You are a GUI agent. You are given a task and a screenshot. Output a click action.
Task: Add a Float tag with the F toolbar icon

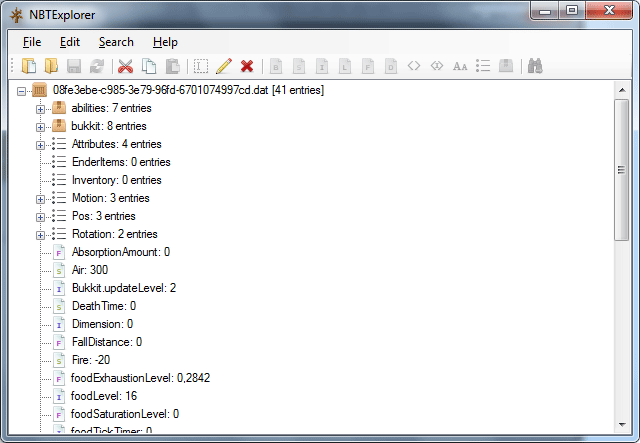(x=368, y=66)
